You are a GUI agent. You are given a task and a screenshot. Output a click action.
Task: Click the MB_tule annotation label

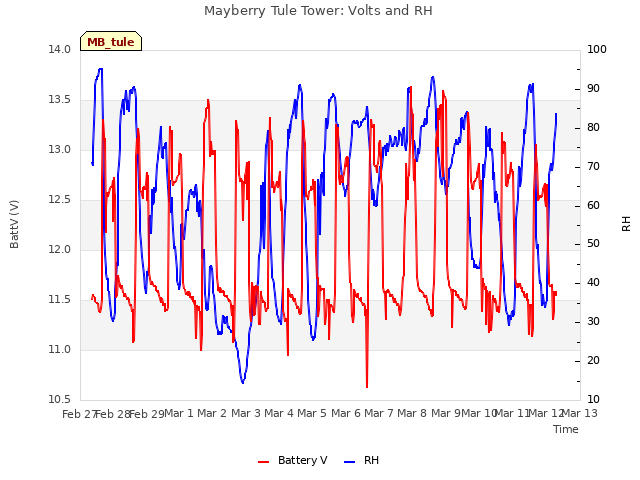tap(111, 42)
